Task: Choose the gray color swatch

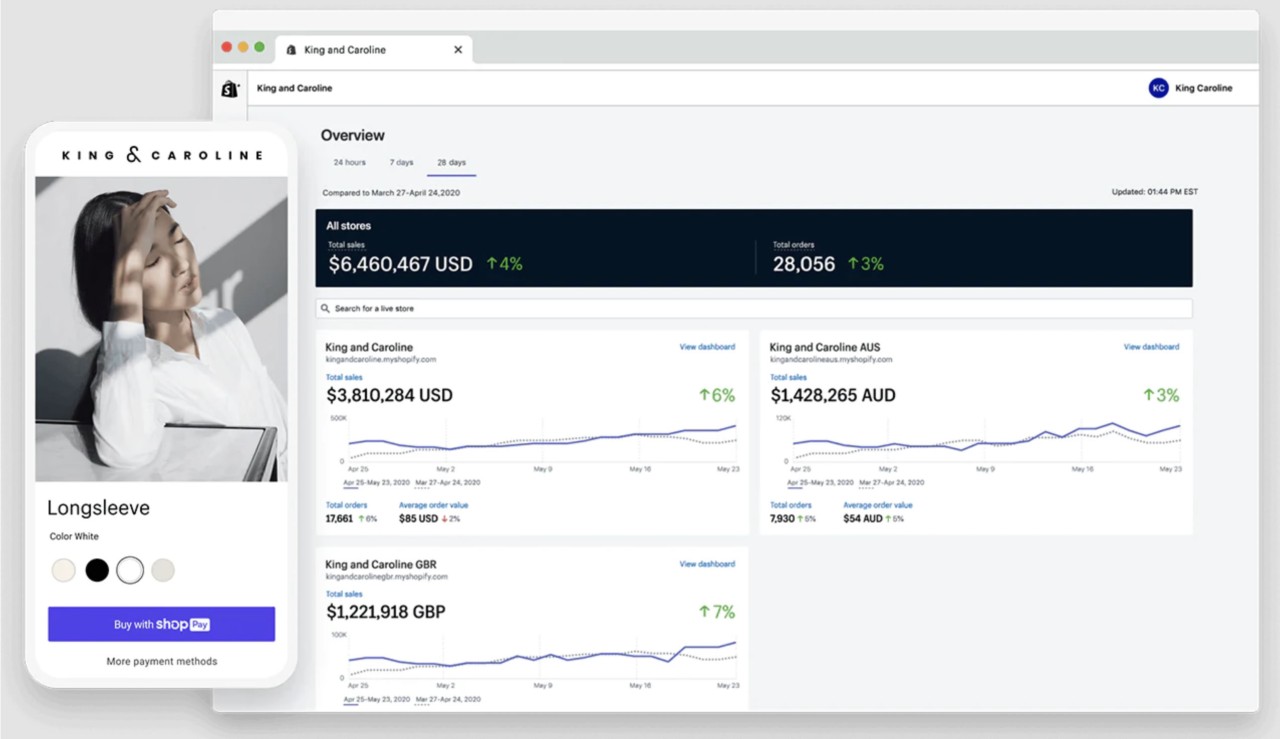Action: tap(165, 570)
